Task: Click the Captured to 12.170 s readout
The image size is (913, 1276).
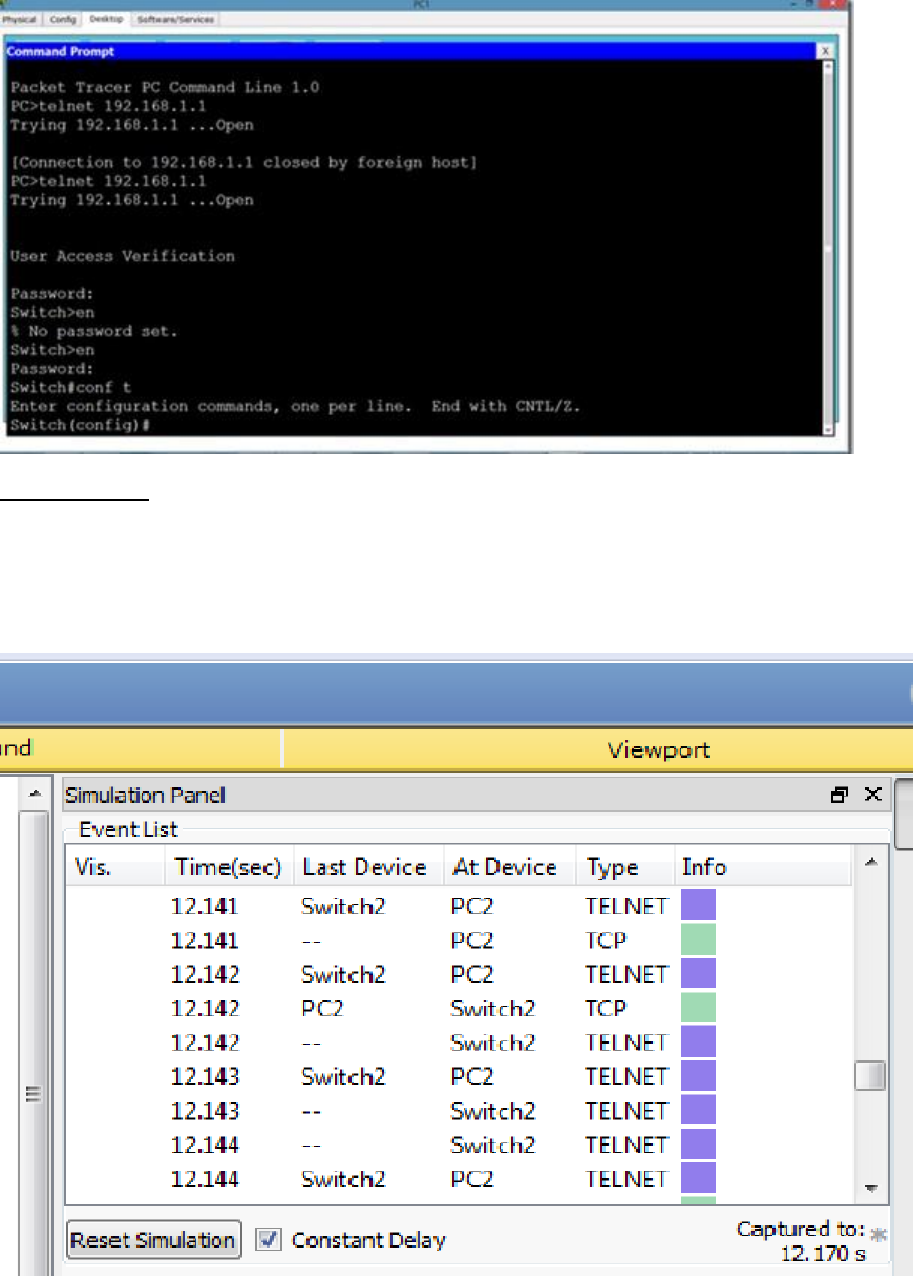Action: 800,1241
